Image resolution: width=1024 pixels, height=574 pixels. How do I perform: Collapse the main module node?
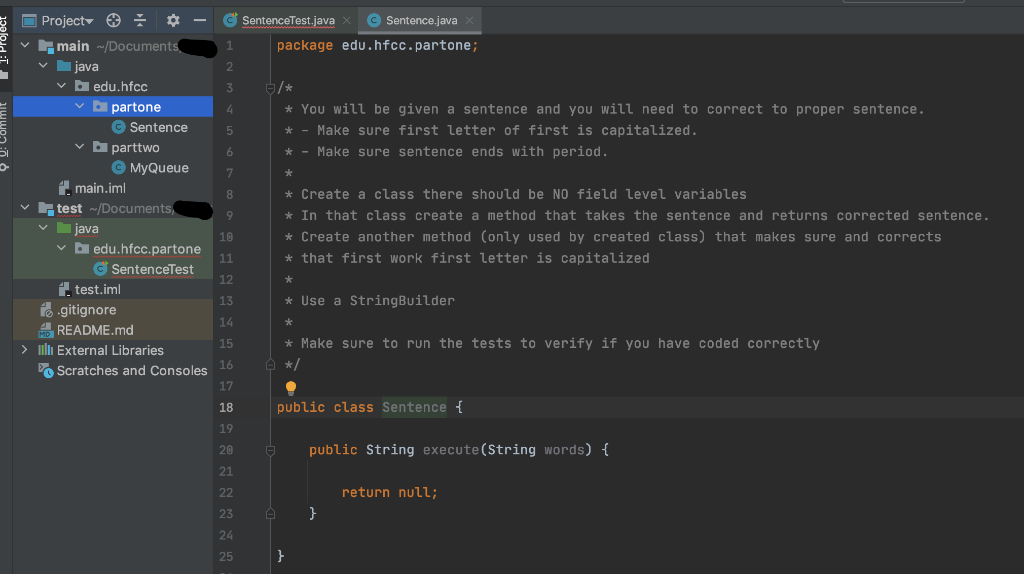pos(25,46)
